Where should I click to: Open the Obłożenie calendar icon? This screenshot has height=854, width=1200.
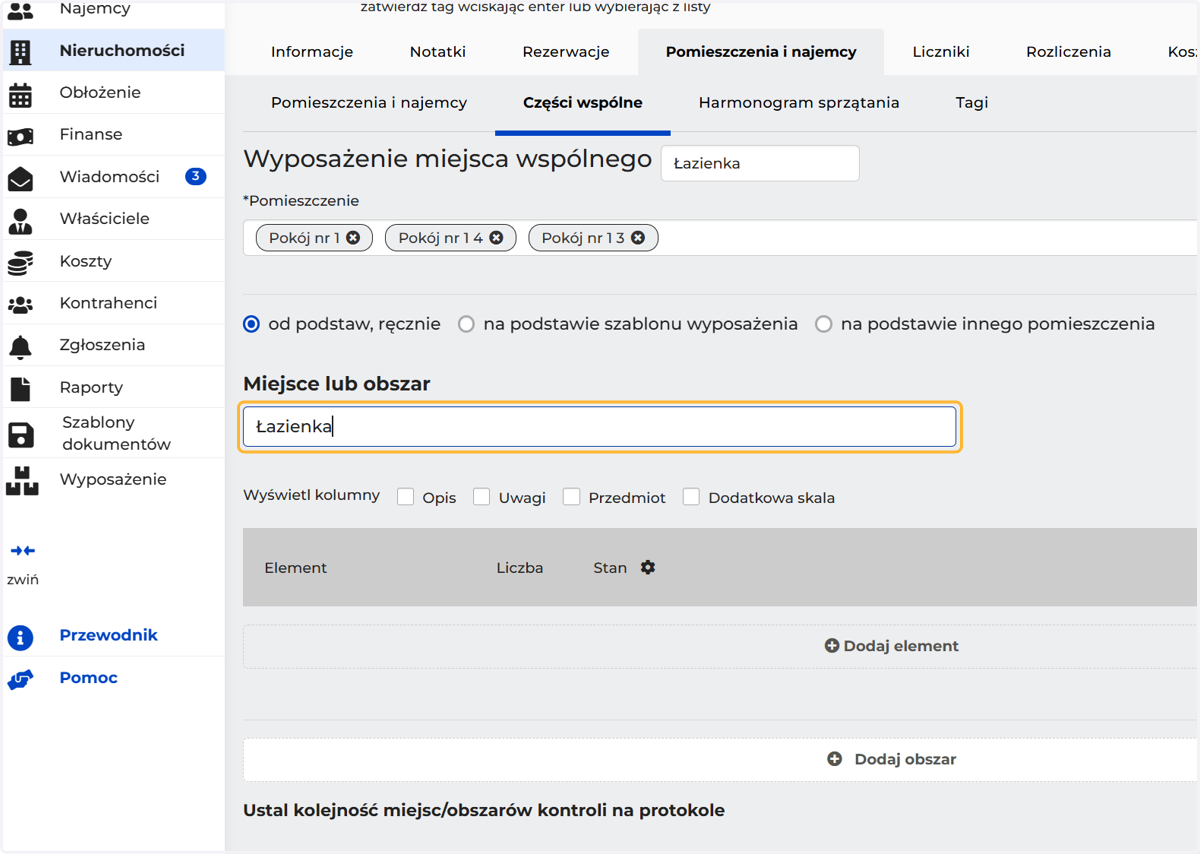pos(20,94)
